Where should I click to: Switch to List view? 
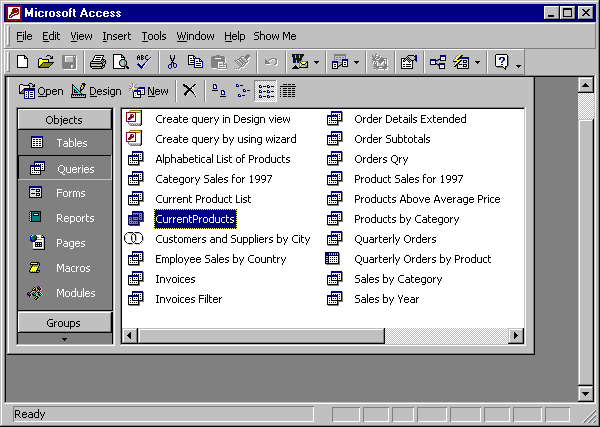tap(266, 91)
